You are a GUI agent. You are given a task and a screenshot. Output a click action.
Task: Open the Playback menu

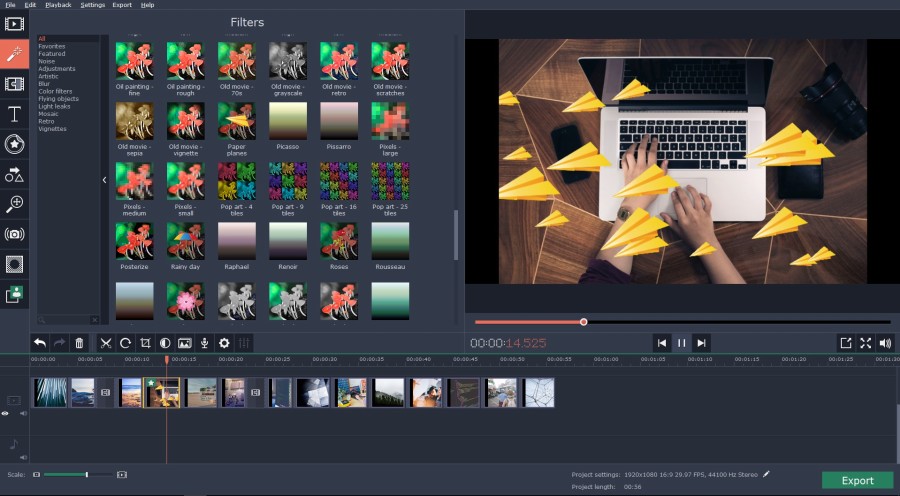pyautogui.click(x=58, y=5)
